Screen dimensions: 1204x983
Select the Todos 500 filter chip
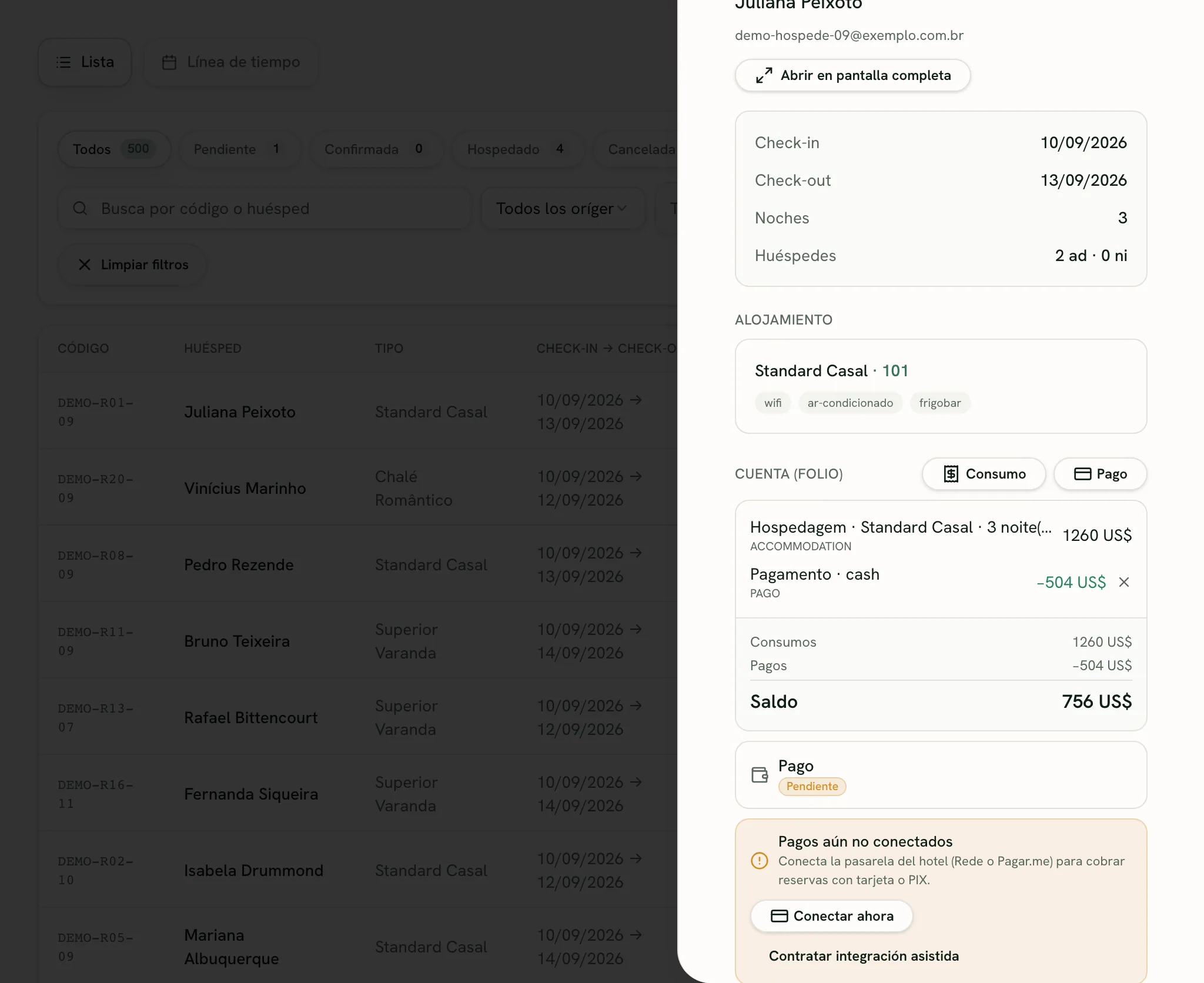tap(114, 149)
